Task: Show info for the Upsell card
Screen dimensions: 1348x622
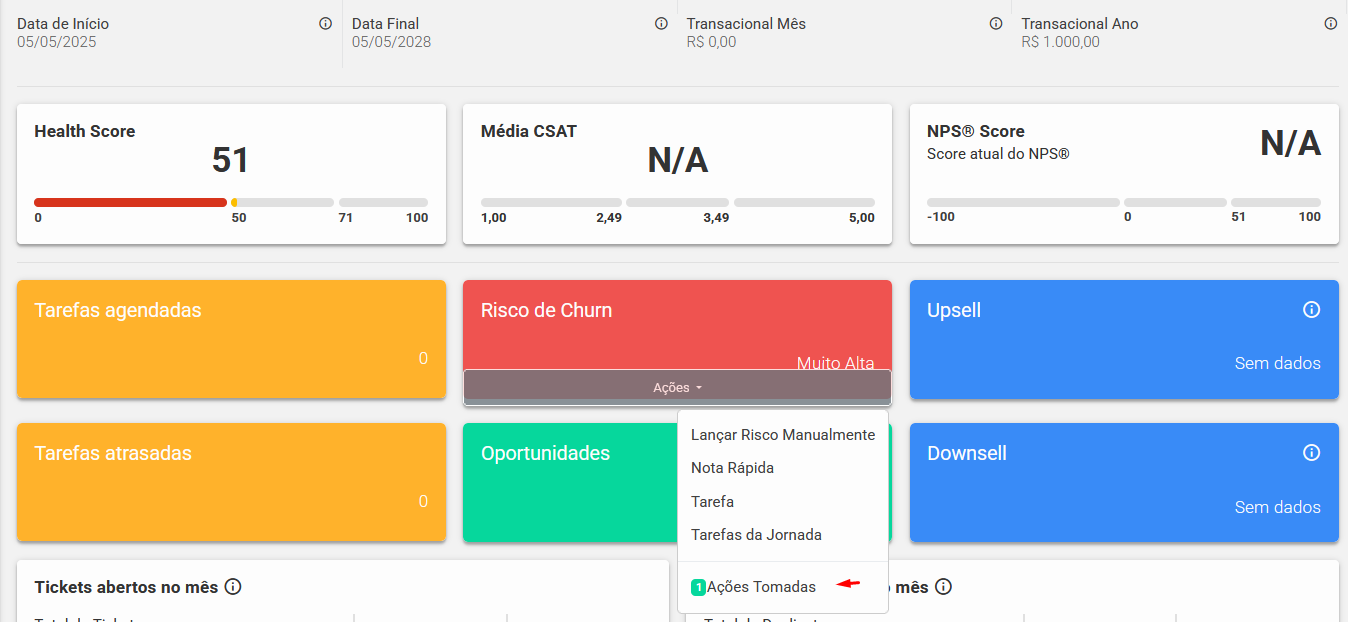Action: [x=1311, y=310]
